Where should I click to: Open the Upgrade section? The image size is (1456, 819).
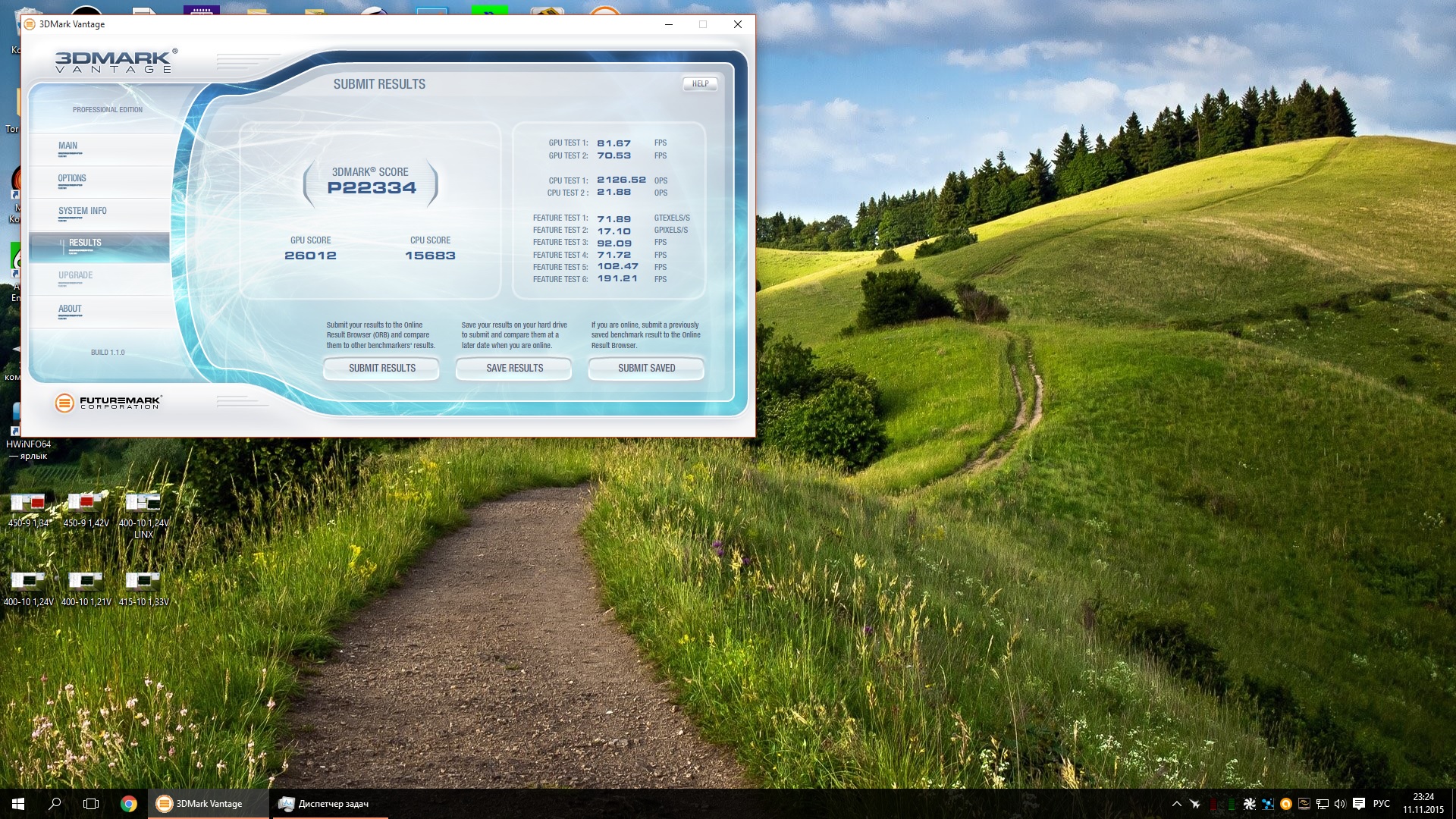pyautogui.click(x=75, y=276)
